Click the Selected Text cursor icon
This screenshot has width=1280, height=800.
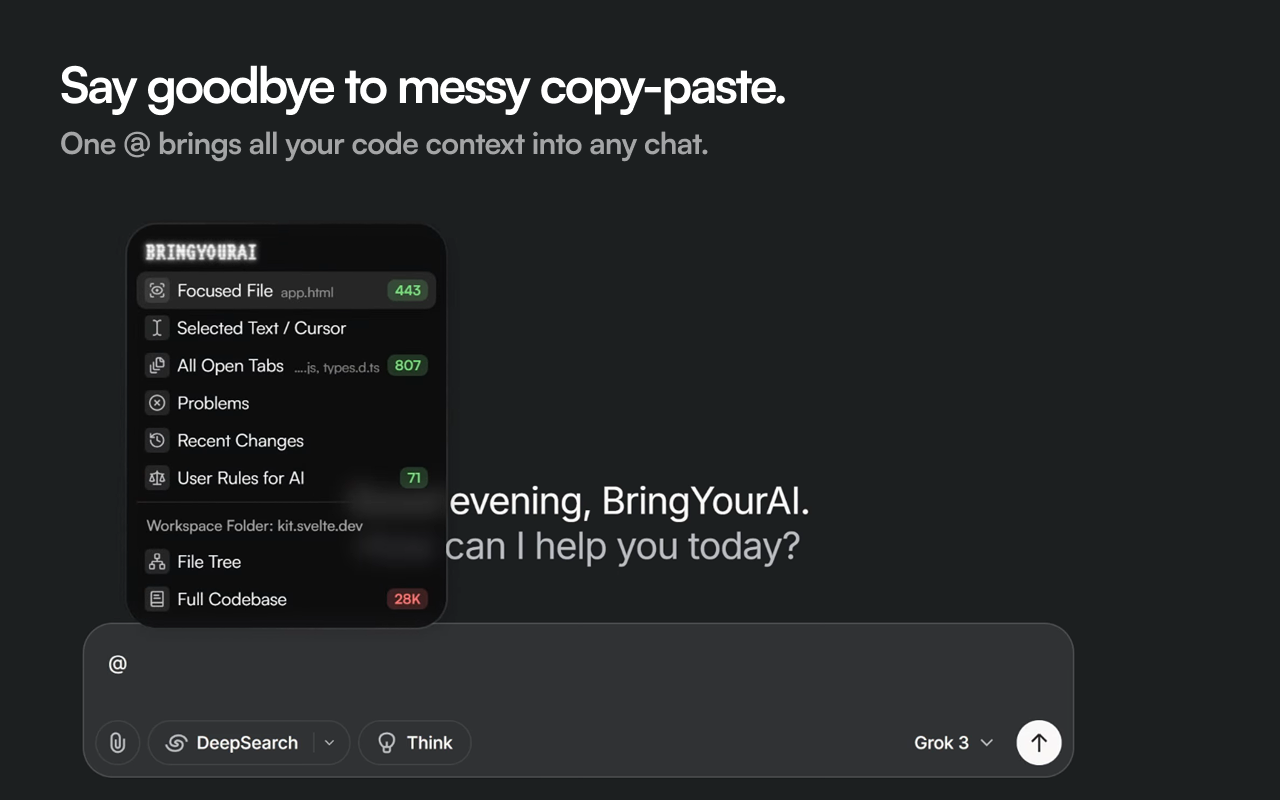157,328
